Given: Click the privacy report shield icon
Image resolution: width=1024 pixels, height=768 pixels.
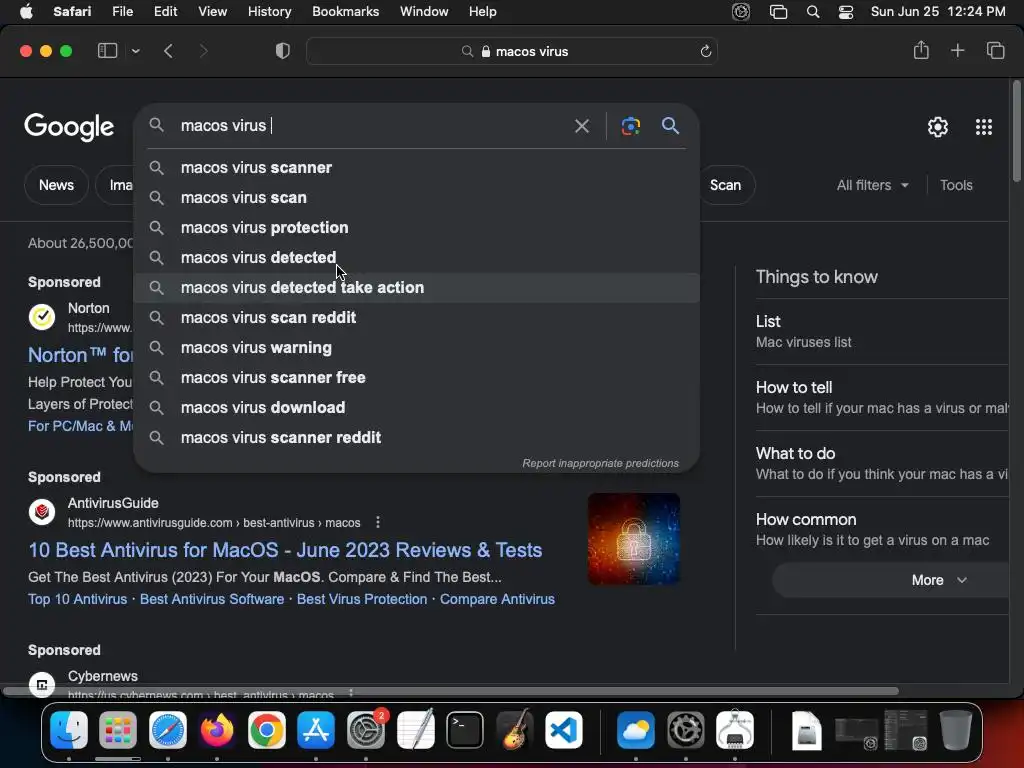Looking at the screenshot, I should (x=283, y=51).
